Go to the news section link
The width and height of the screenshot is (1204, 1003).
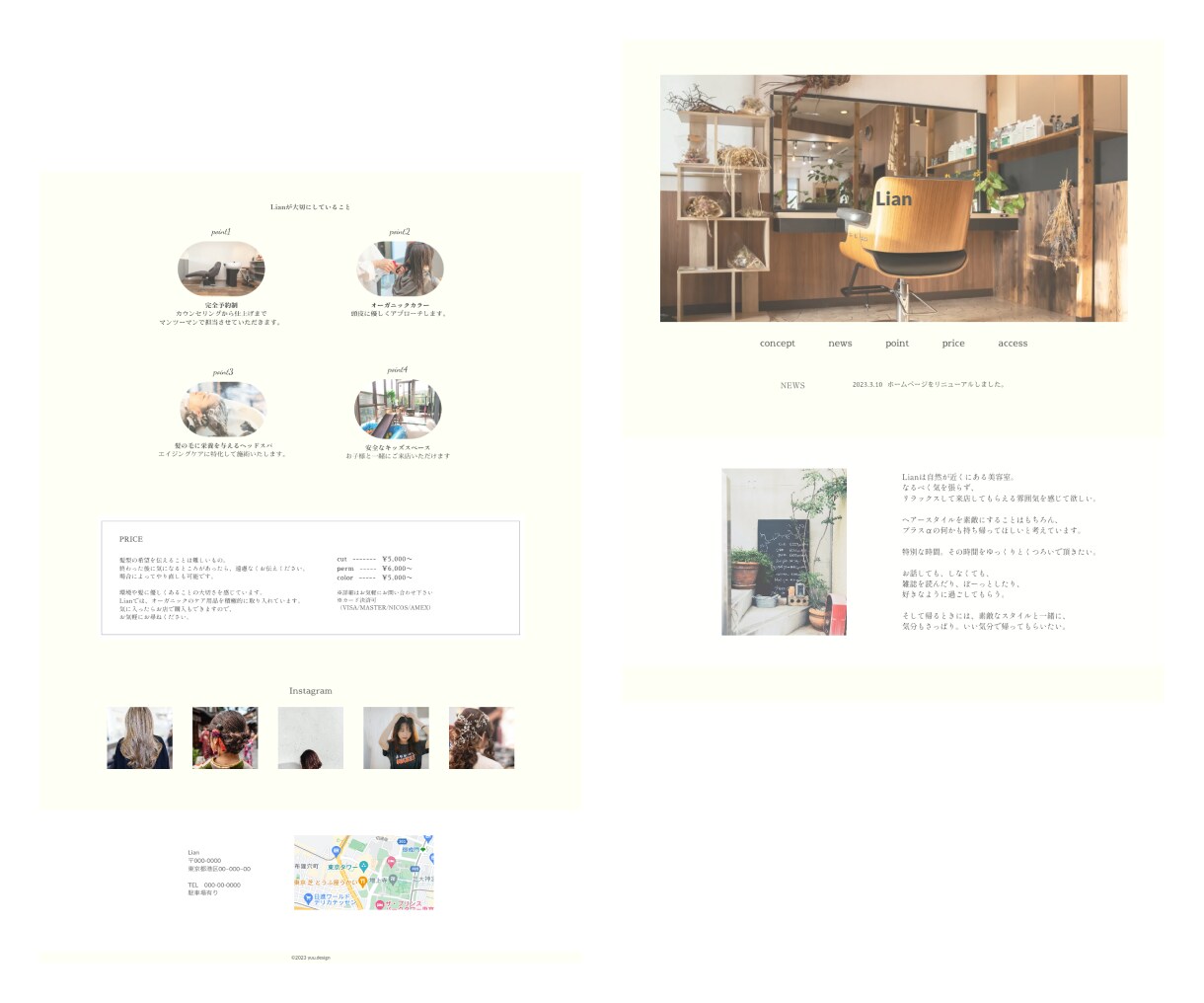[840, 344]
